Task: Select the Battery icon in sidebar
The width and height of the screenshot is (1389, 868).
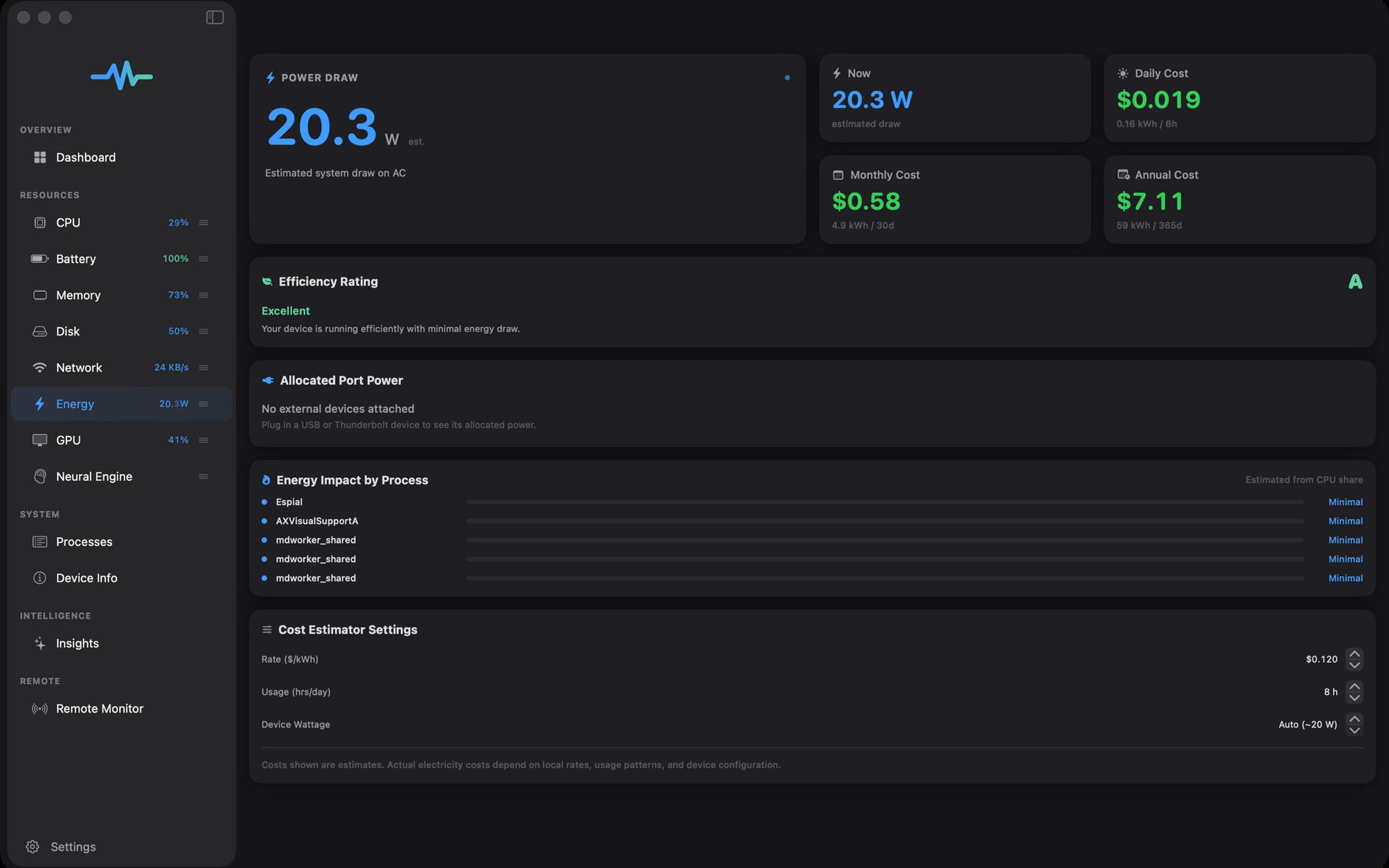Action: pyautogui.click(x=39, y=259)
